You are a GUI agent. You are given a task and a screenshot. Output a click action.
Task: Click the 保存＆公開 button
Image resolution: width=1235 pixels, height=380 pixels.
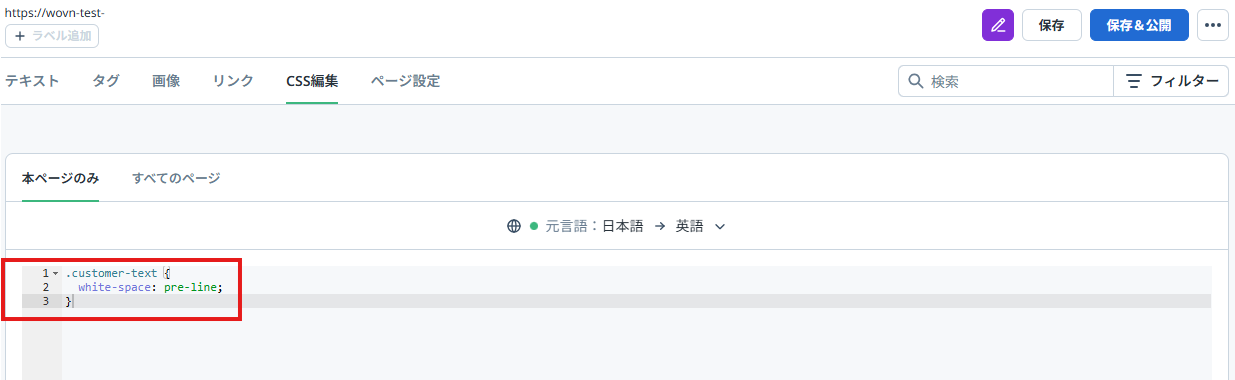click(1139, 25)
